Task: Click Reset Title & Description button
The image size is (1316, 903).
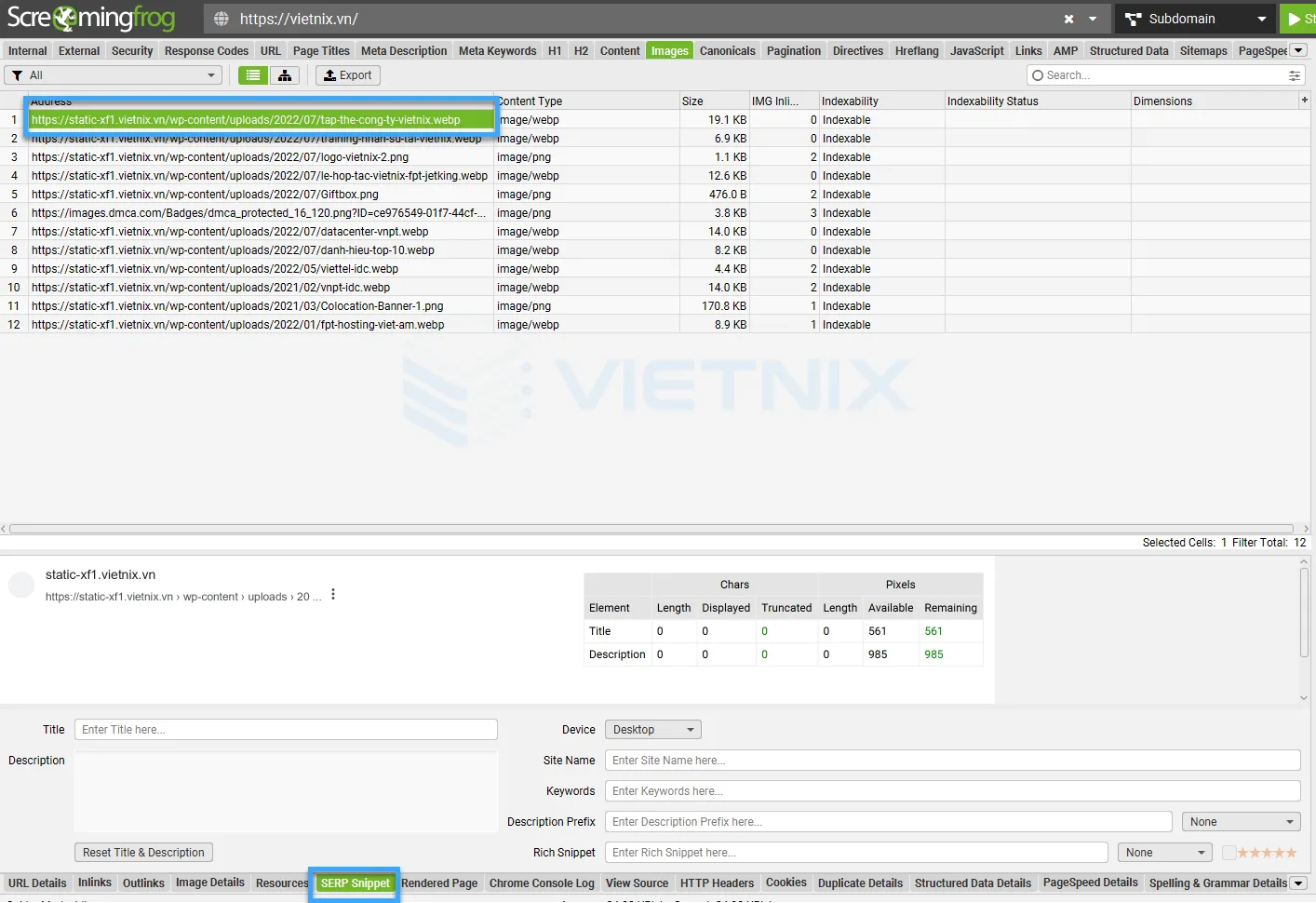Action: coord(143,853)
